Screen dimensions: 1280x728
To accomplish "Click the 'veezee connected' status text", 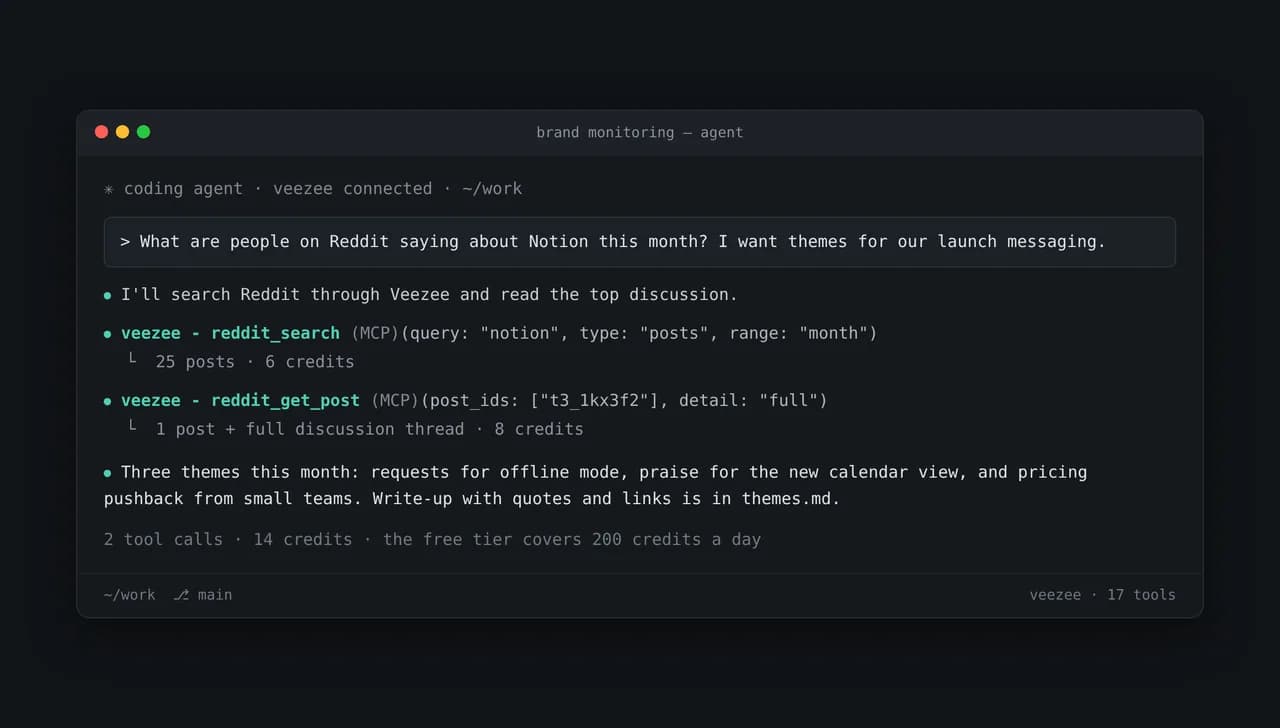I will (x=353, y=188).
